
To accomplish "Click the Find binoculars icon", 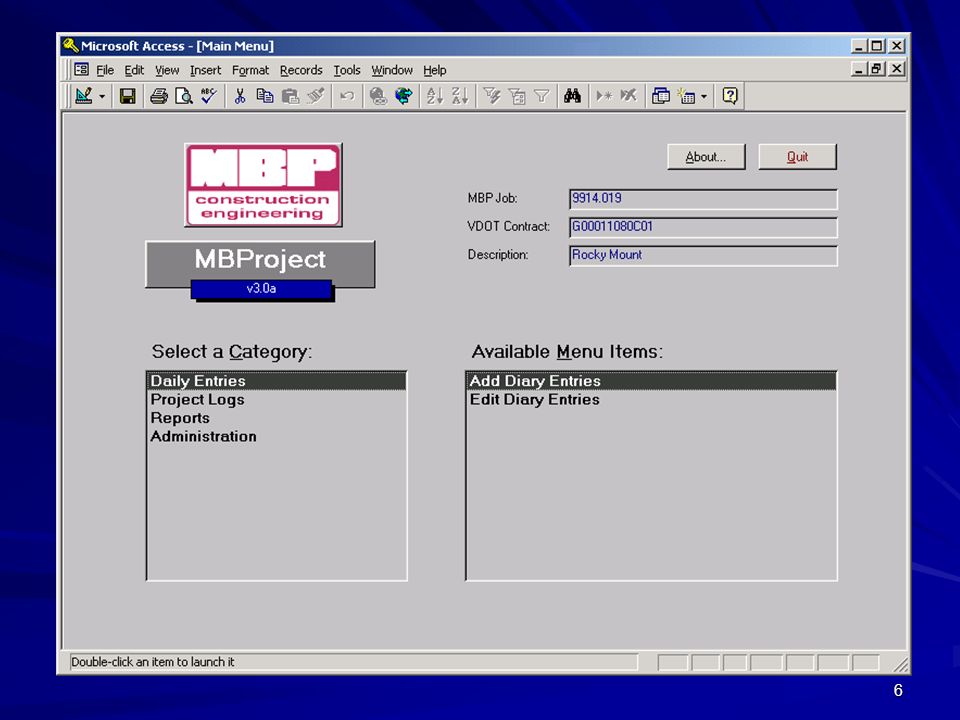I will point(572,96).
